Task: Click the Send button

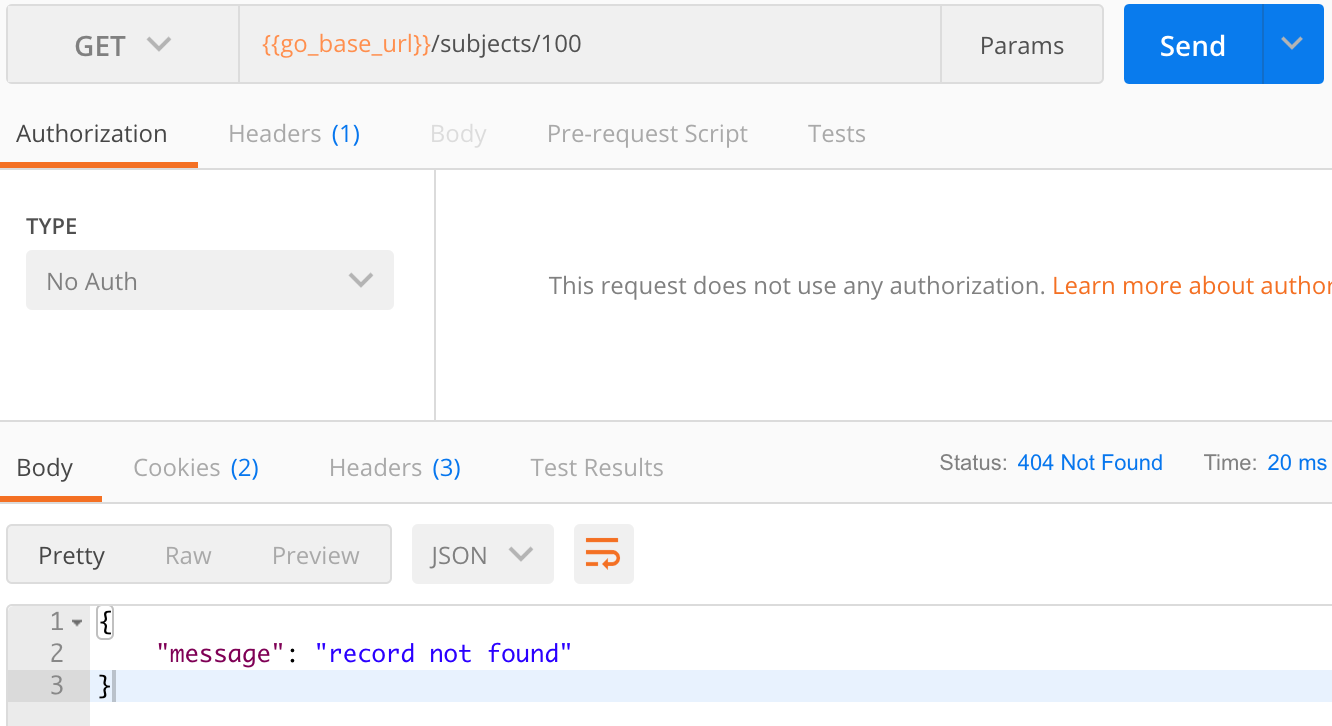Action: (x=1192, y=46)
